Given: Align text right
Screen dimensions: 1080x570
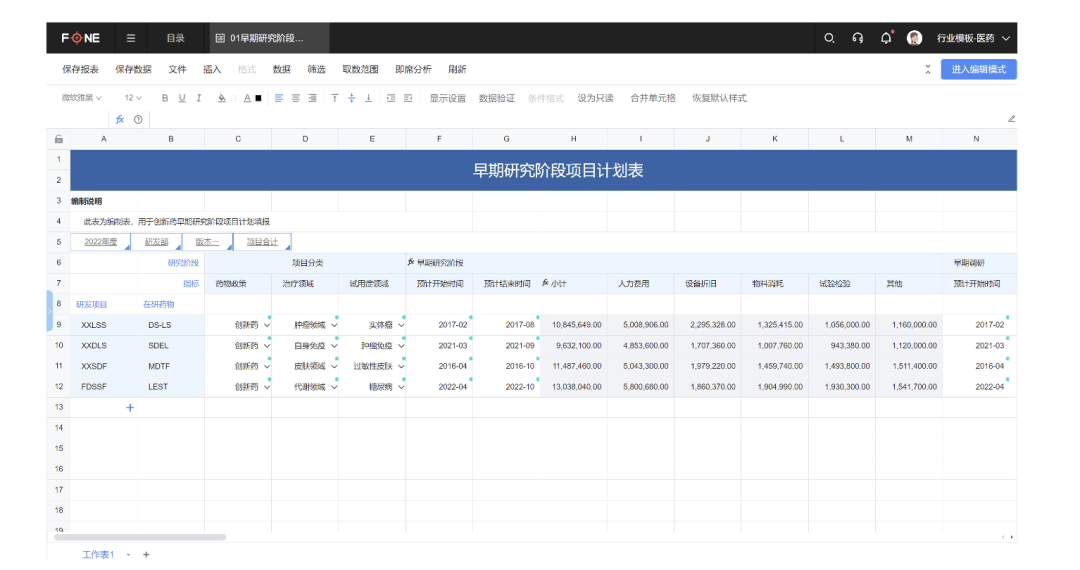Looking at the screenshot, I should click(x=312, y=98).
